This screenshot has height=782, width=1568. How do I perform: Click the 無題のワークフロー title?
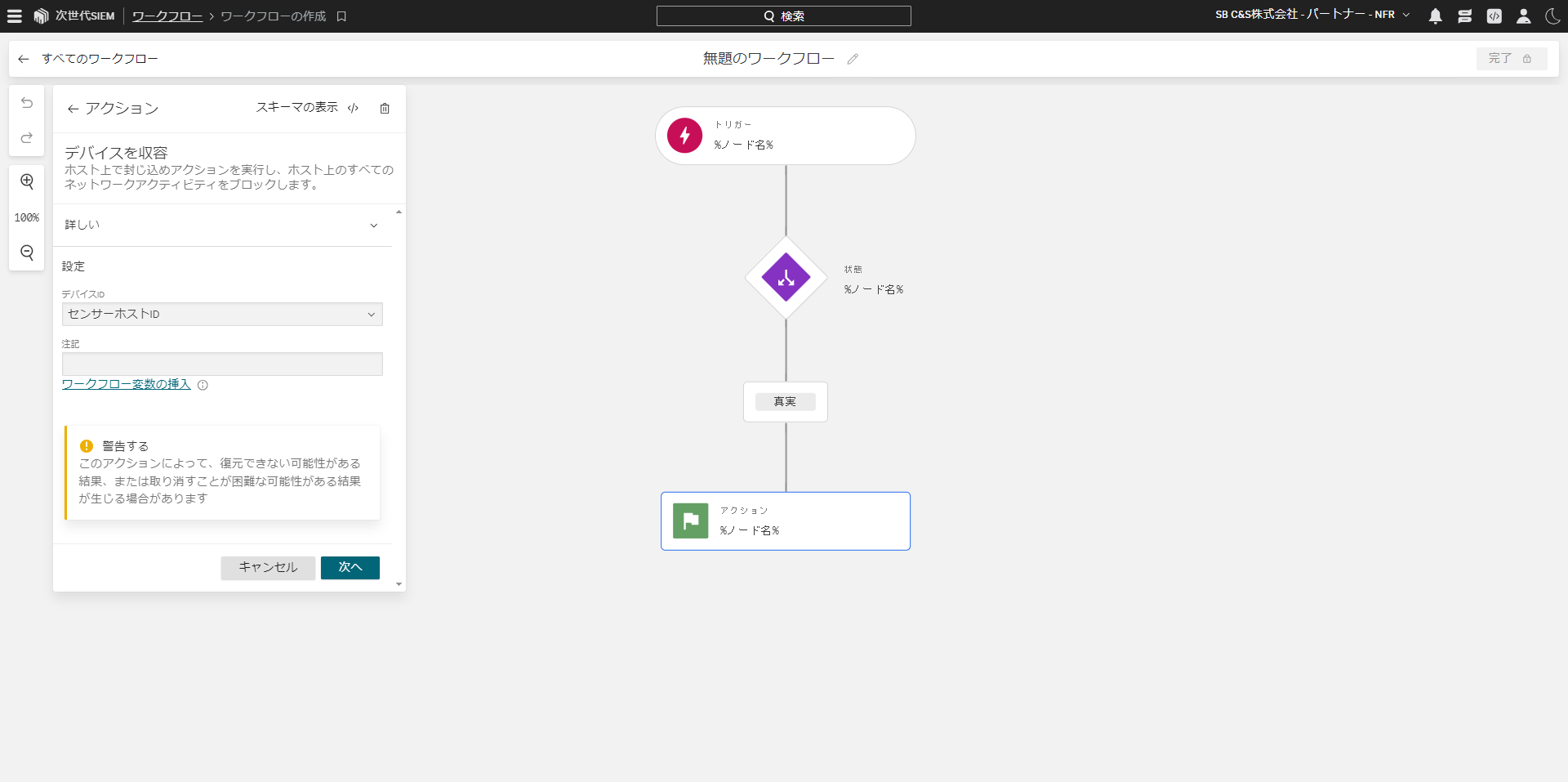click(768, 59)
